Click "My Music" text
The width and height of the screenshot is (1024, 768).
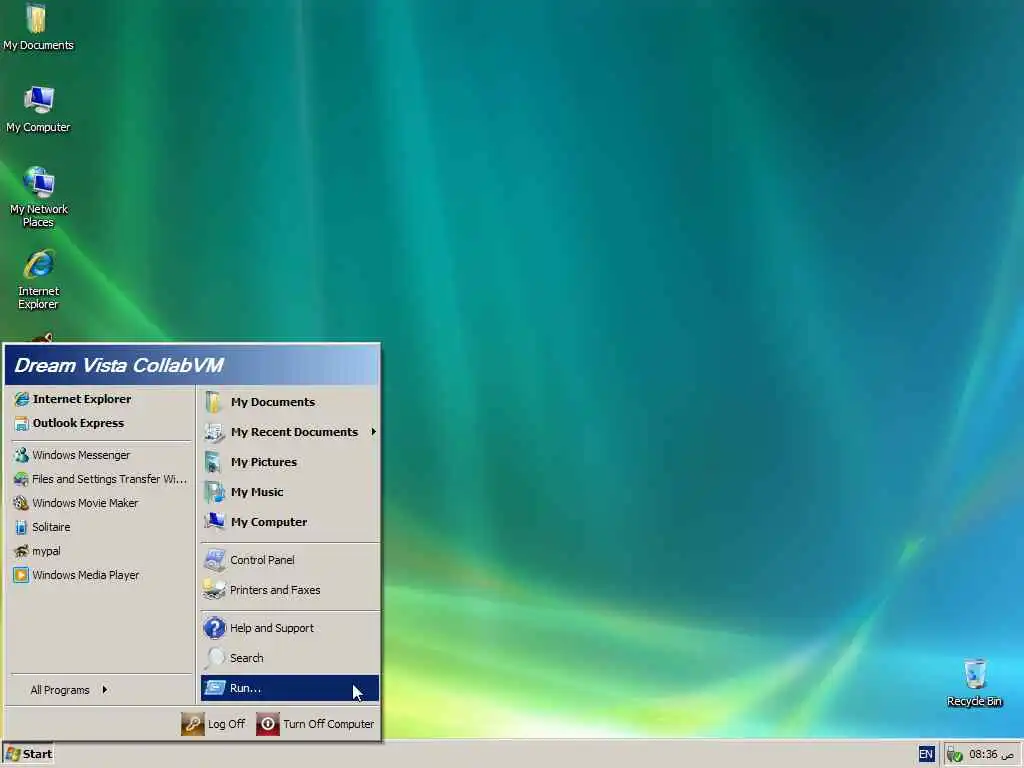tap(257, 492)
